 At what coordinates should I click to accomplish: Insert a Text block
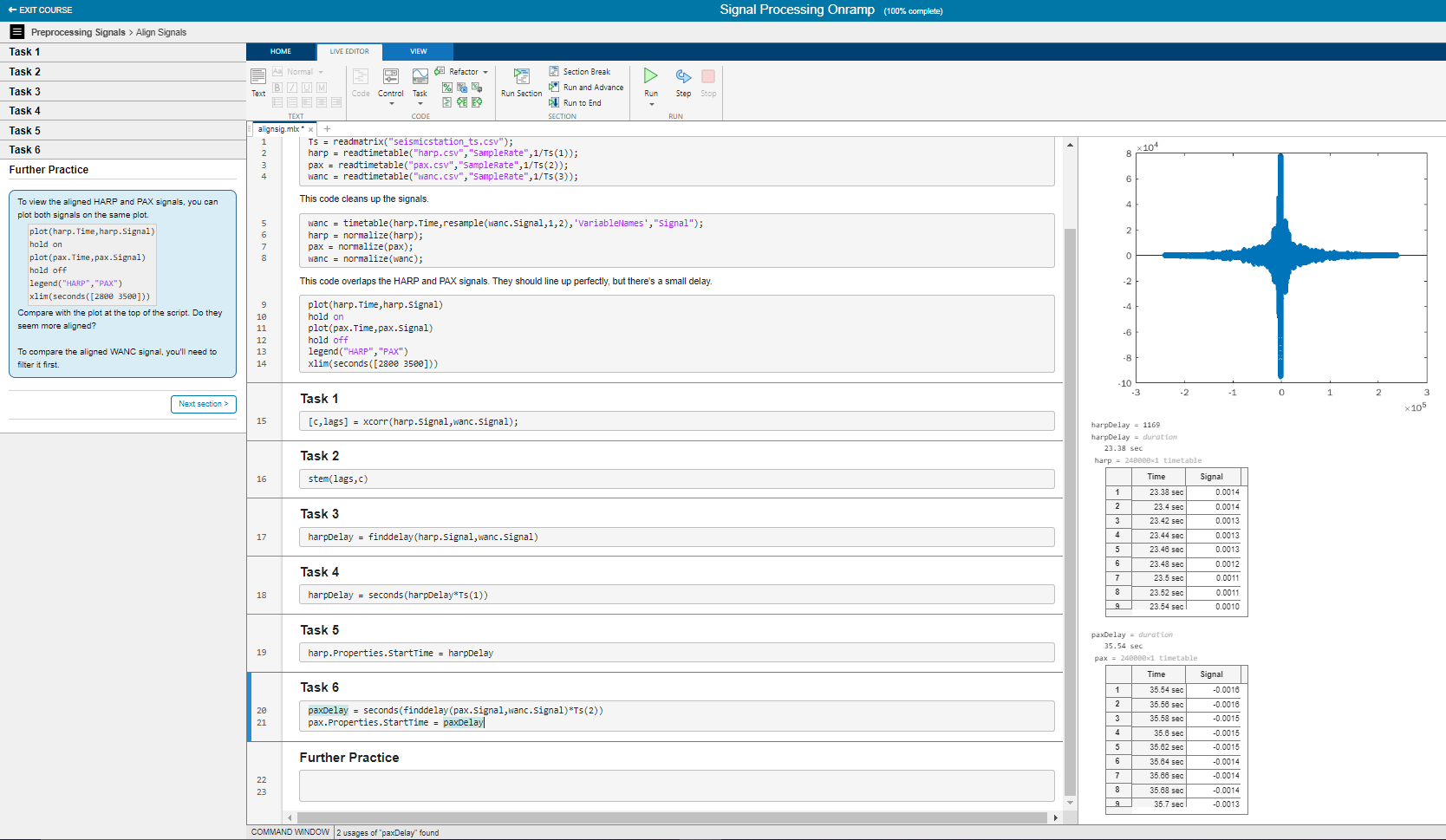[x=258, y=78]
